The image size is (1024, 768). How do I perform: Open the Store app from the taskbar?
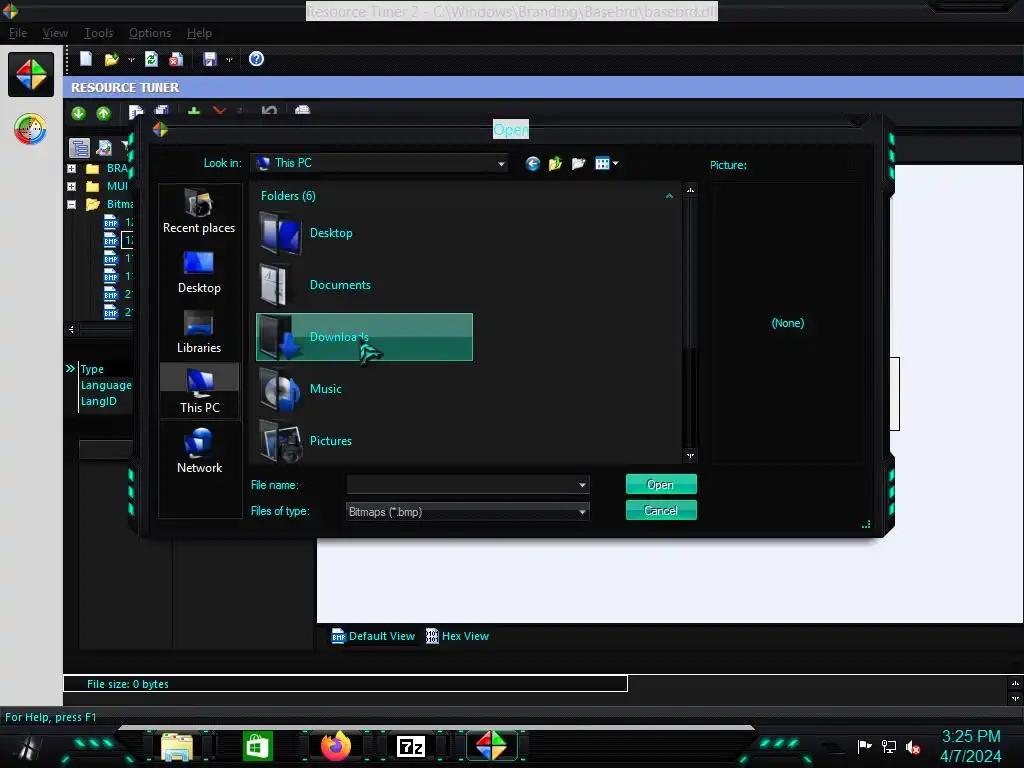pos(257,746)
